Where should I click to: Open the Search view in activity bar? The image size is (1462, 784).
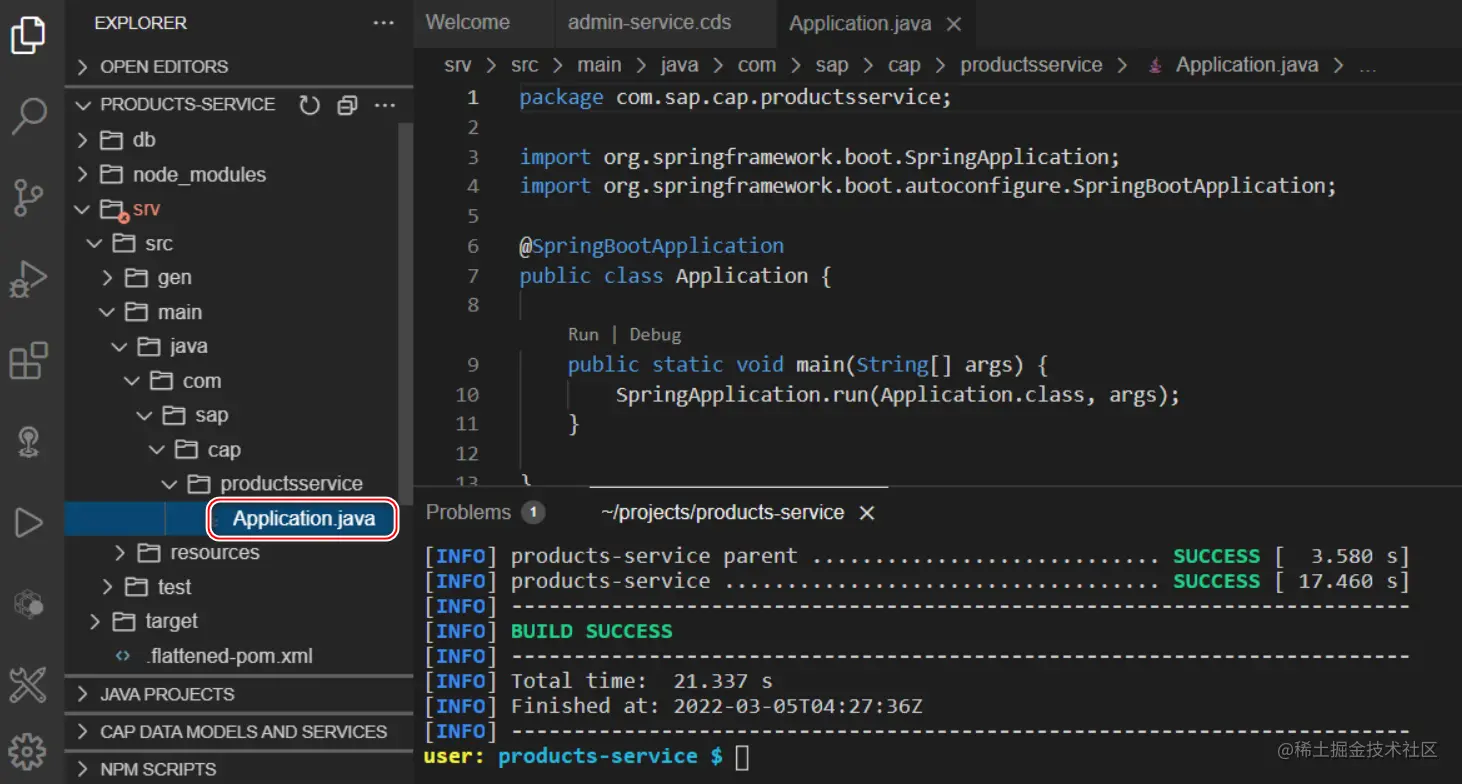click(x=28, y=115)
